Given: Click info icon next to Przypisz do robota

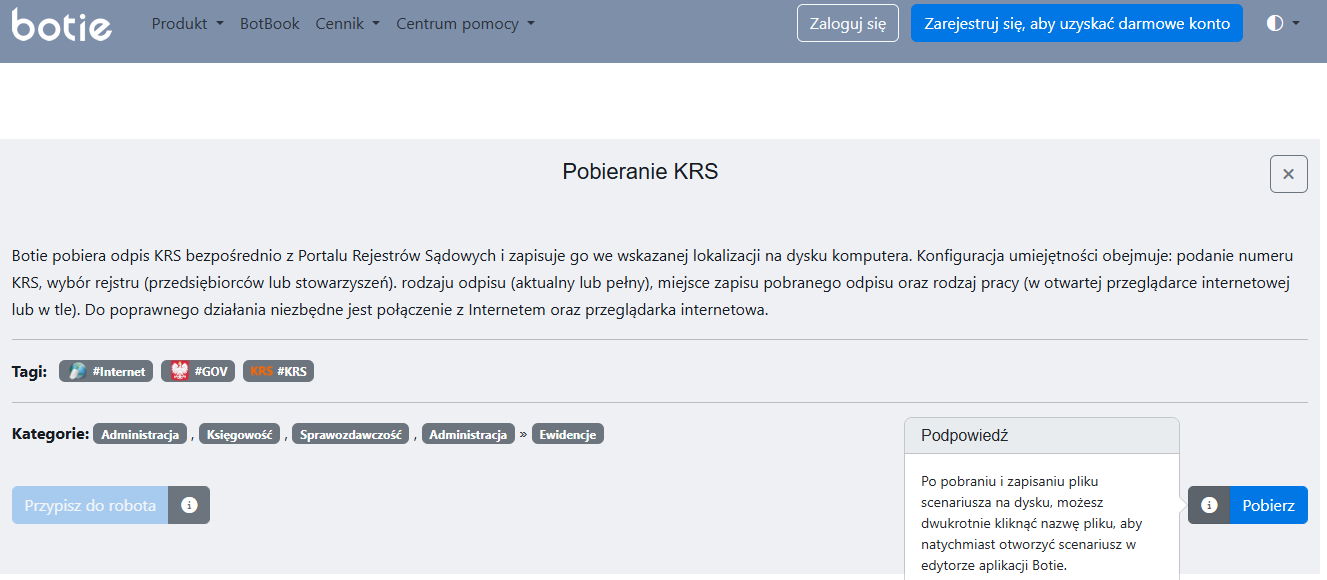Looking at the screenshot, I should pyautogui.click(x=189, y=505).
